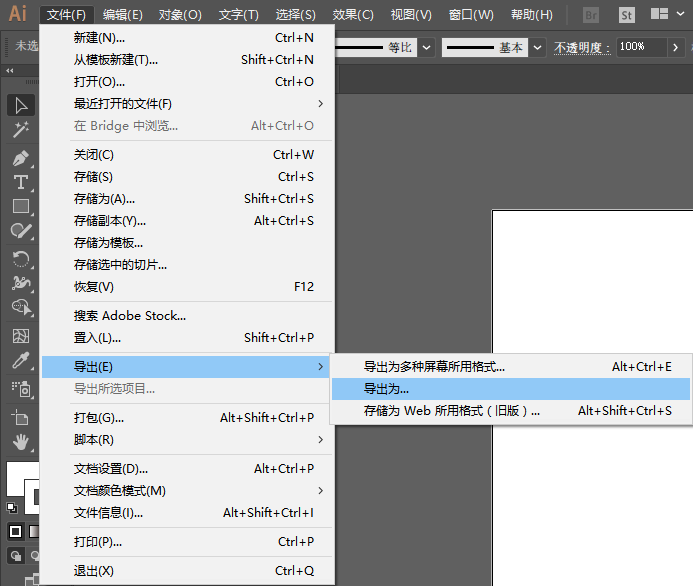693x586 pixels.
Task: Open the 基本 brush definition dropdown
Action: pyautogui.click(x=537, y=47)
